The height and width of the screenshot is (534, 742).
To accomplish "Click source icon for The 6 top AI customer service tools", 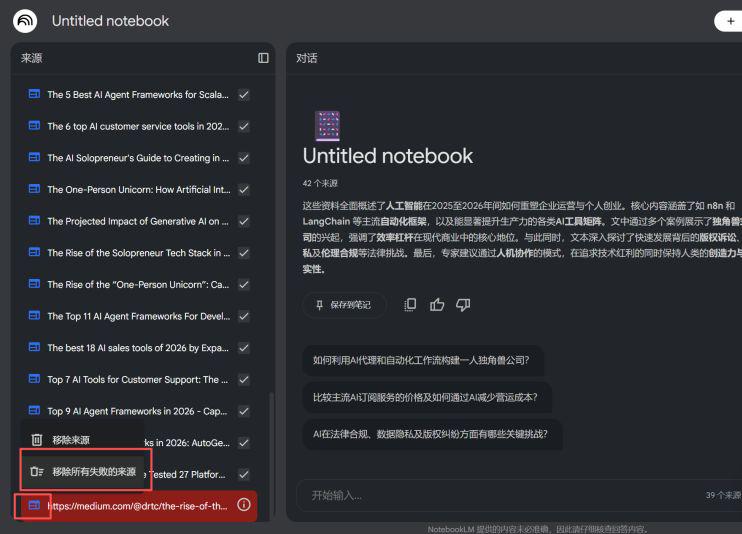I will point(35,125).
